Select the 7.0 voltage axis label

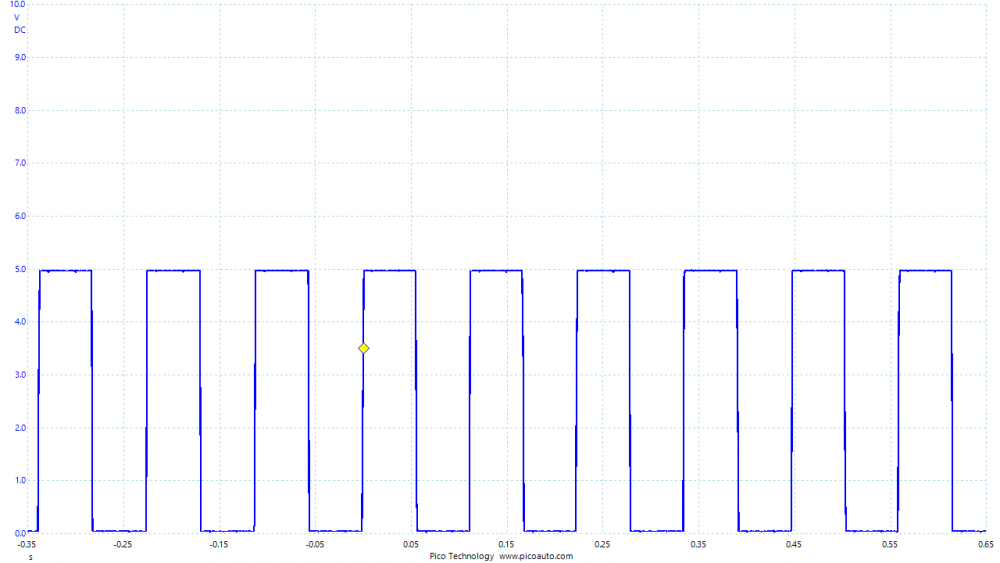(x=20, y=163)
